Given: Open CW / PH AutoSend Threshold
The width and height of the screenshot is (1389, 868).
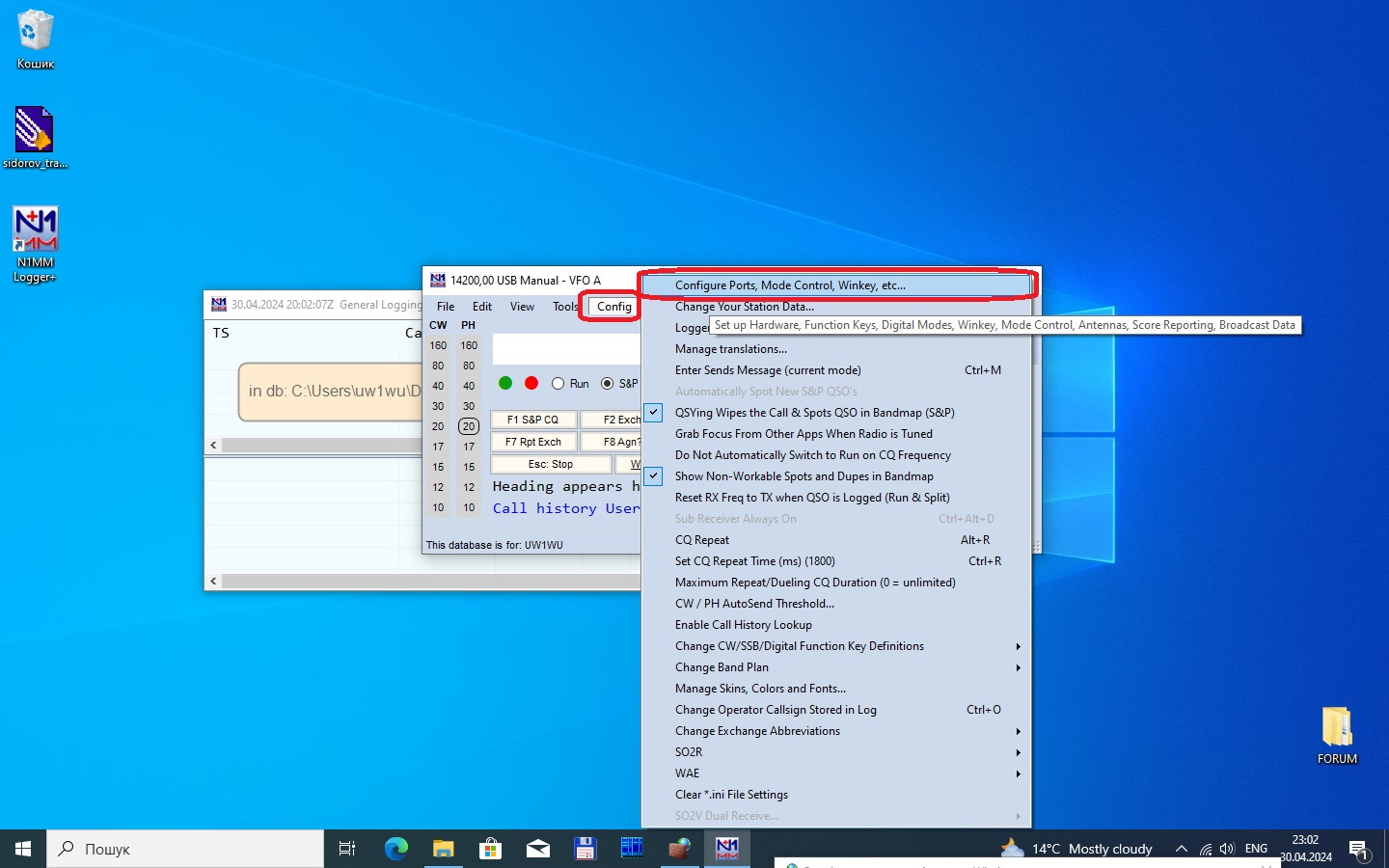Looking at the screenshot, I should pos(836,604).
